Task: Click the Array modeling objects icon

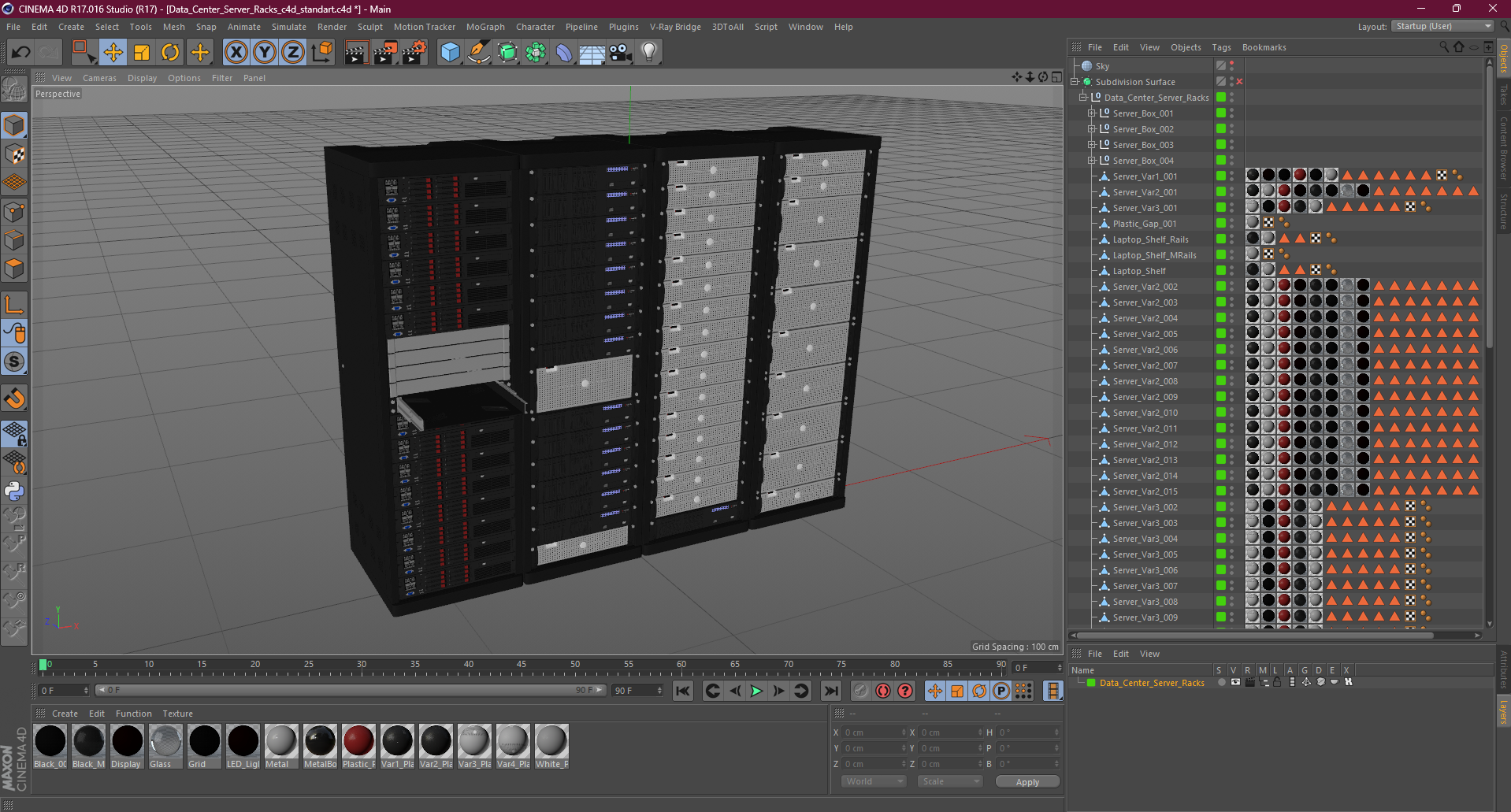Action: click(536, 53)
